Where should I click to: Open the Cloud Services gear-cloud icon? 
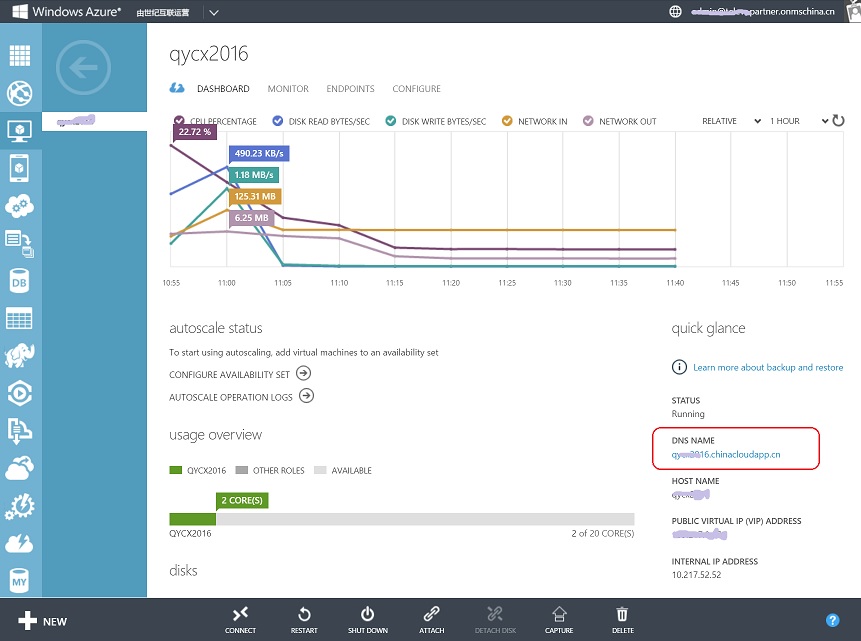pos(20,206)
